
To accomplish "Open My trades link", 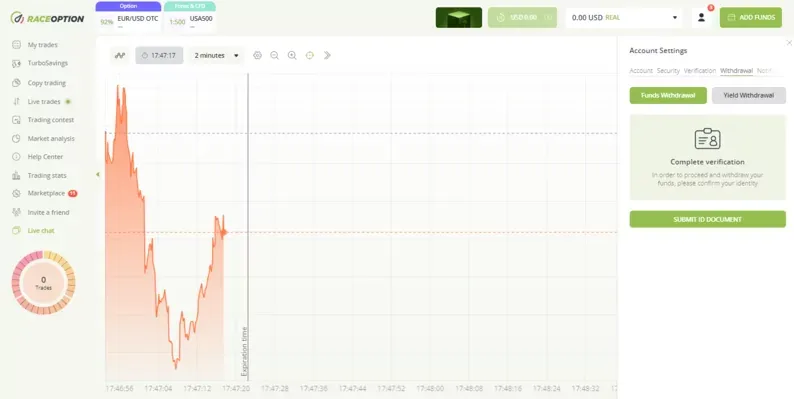I will click(43, 45).
